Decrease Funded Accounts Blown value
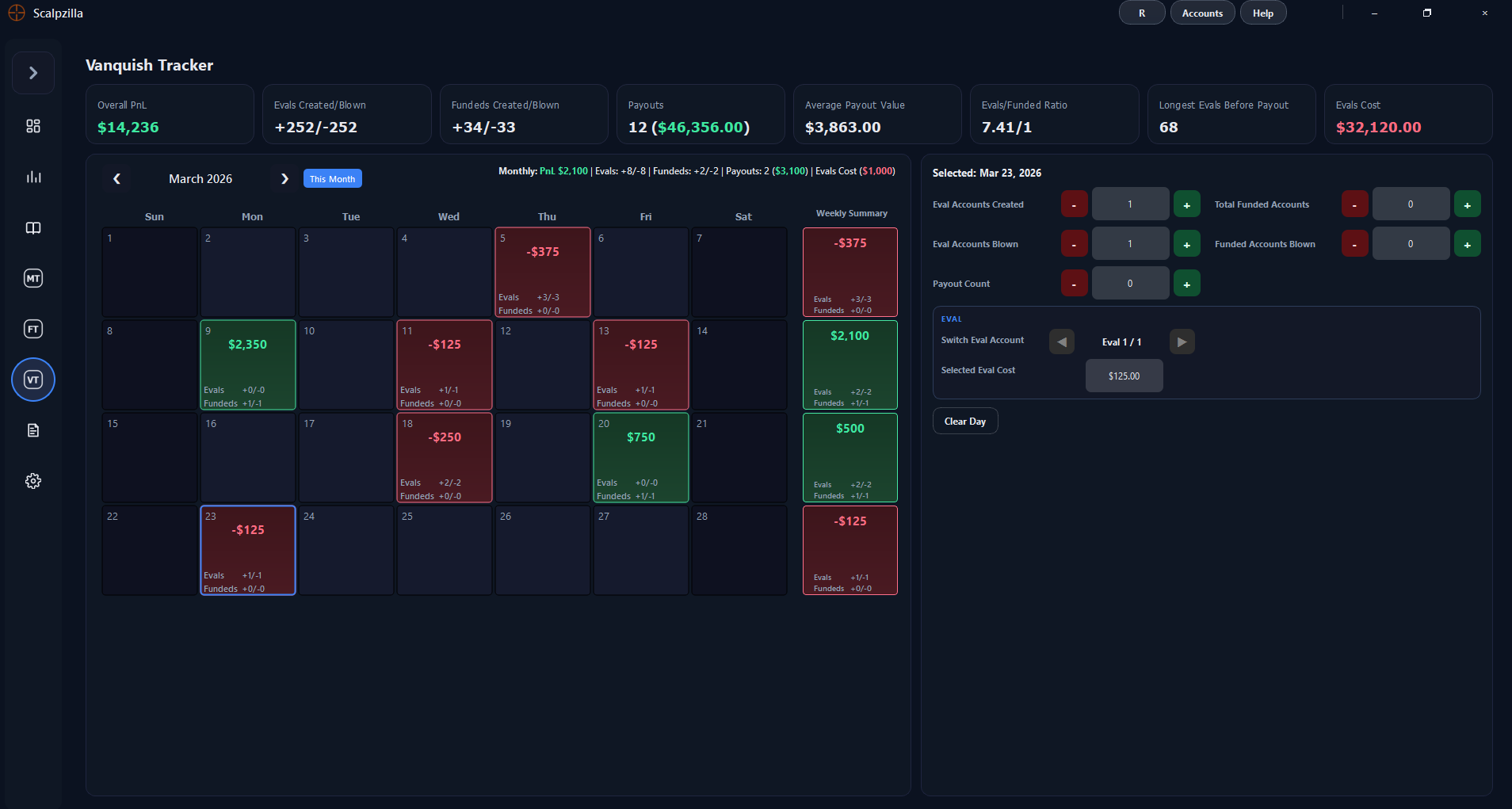The width and height of the screenshot is (1512, 809). click(x=1355, y=244)
